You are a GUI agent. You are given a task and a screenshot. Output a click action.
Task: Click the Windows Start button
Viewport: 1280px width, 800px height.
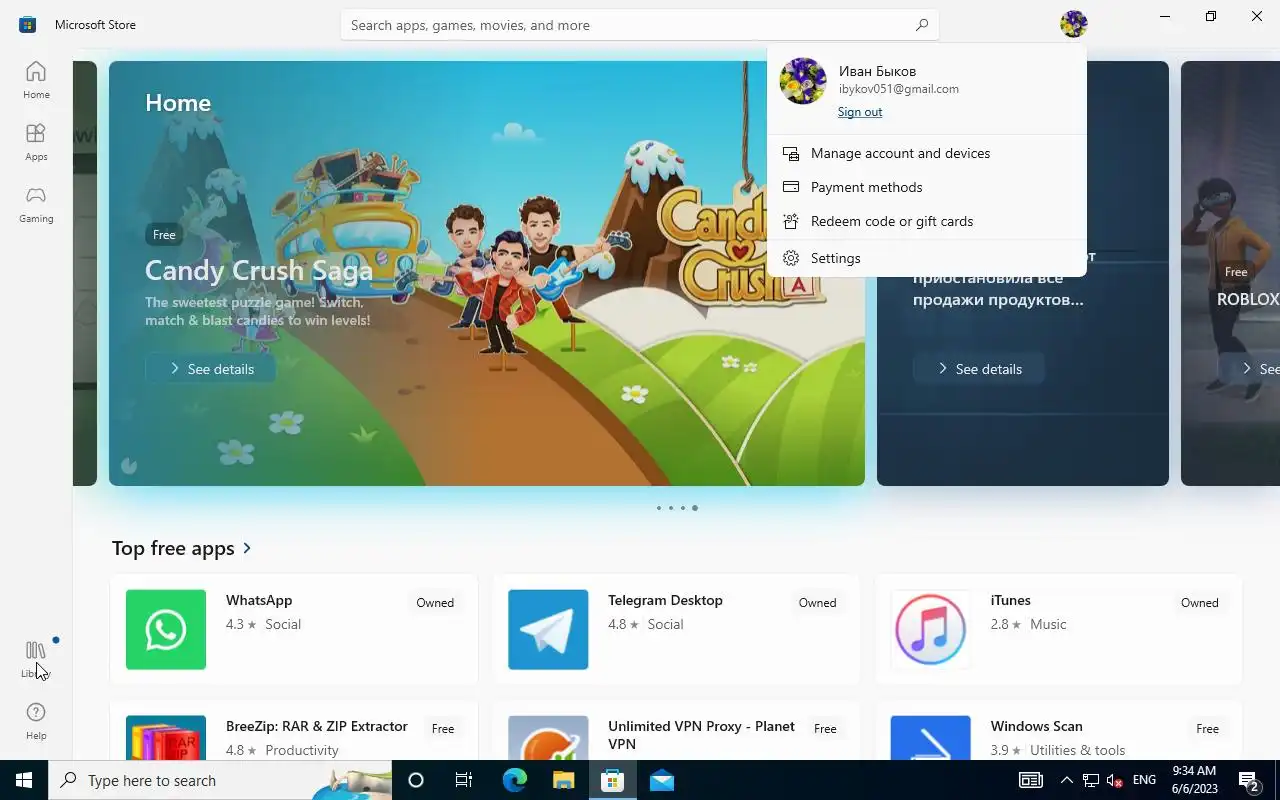(x=24, y=780)
